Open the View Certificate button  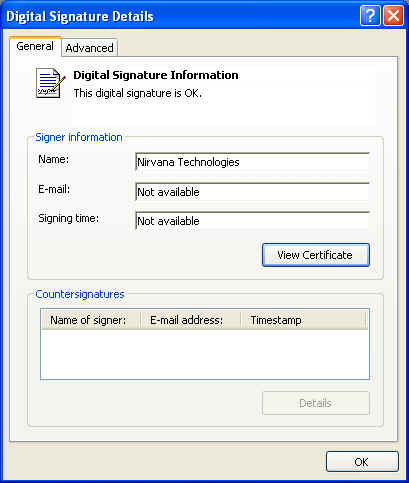[316, 255]
